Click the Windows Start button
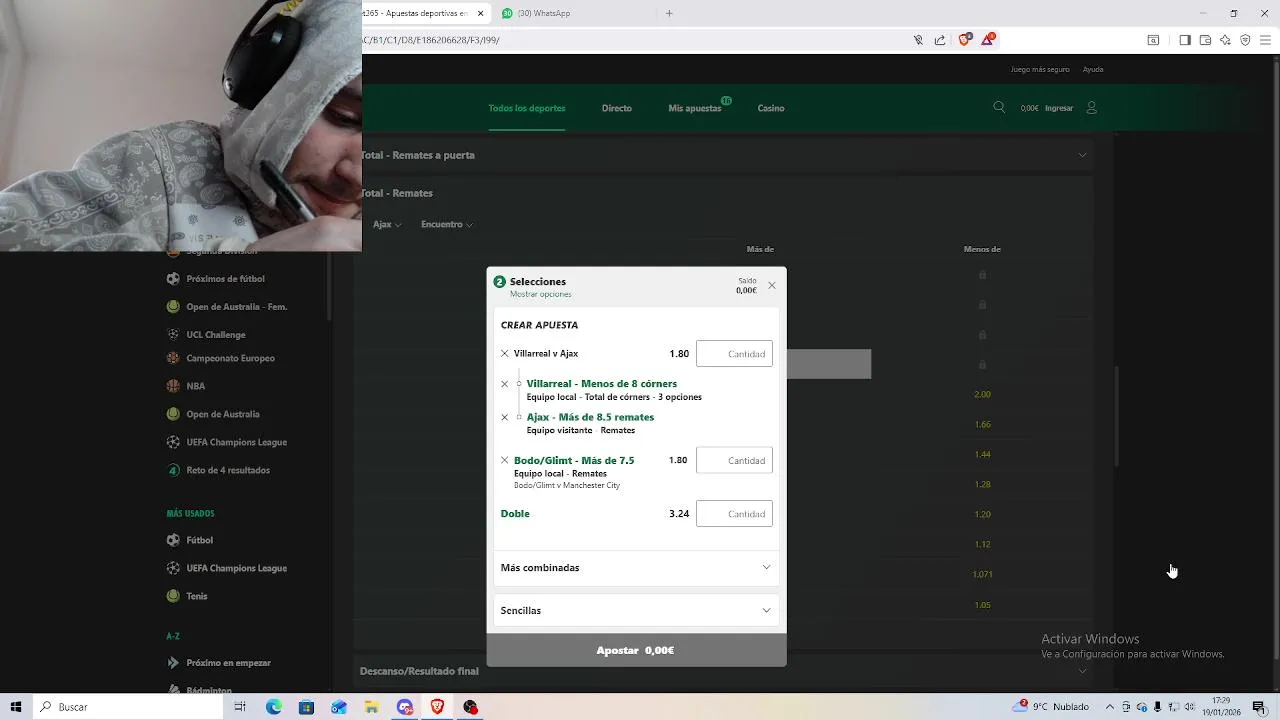 16,707
